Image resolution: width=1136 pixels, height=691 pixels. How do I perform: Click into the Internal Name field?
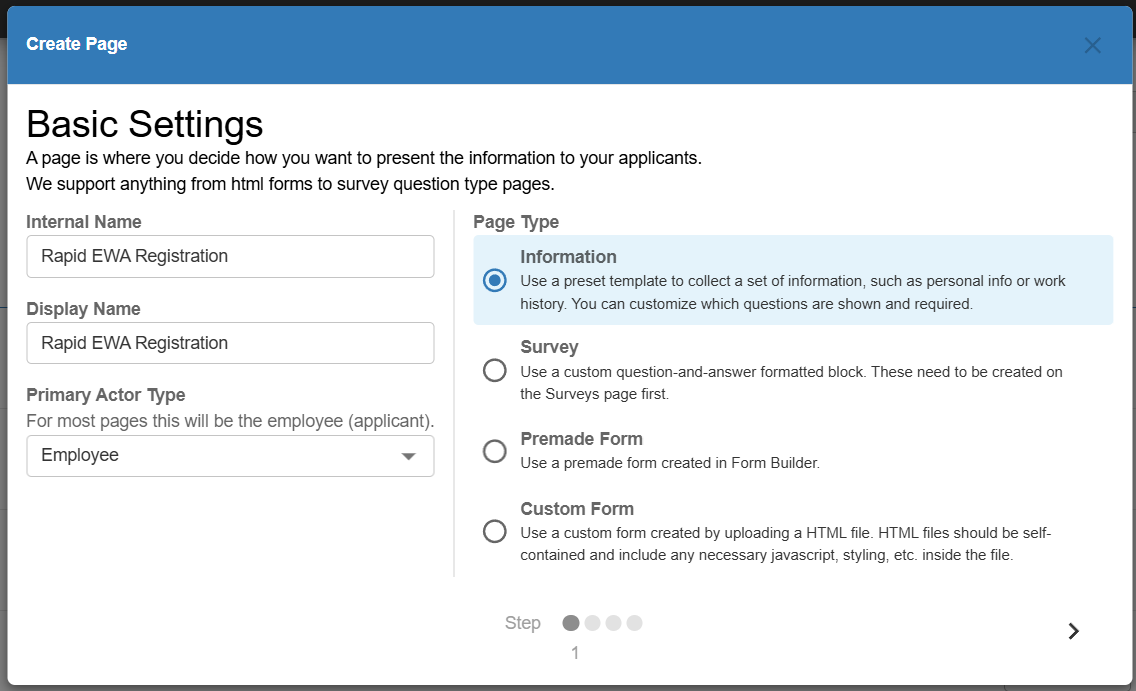[230, 256]
